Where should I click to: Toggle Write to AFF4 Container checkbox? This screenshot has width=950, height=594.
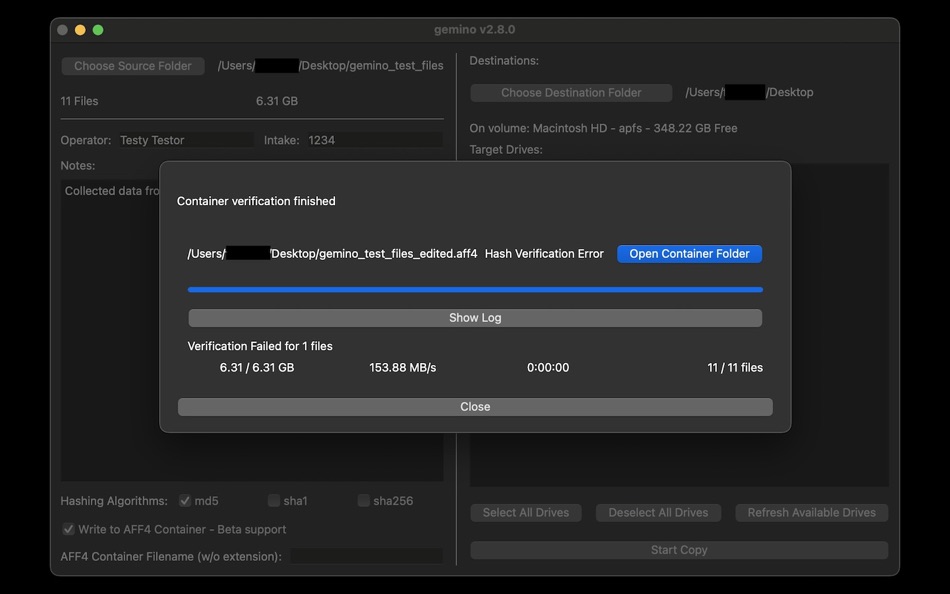[69, 529]
